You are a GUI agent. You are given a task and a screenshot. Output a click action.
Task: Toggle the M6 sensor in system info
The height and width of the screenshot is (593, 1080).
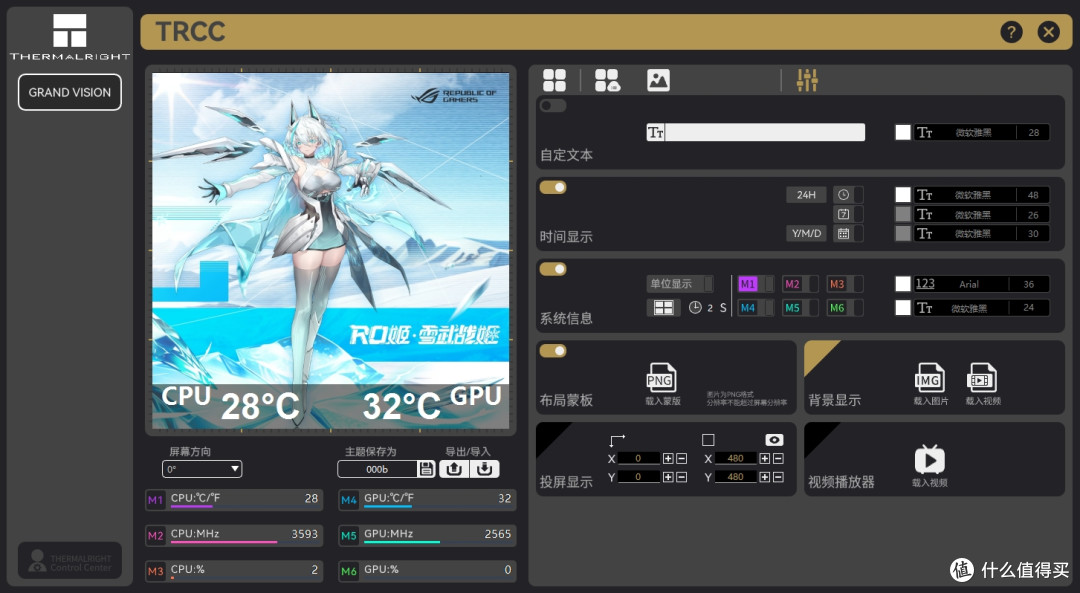[x=845, y=308]
